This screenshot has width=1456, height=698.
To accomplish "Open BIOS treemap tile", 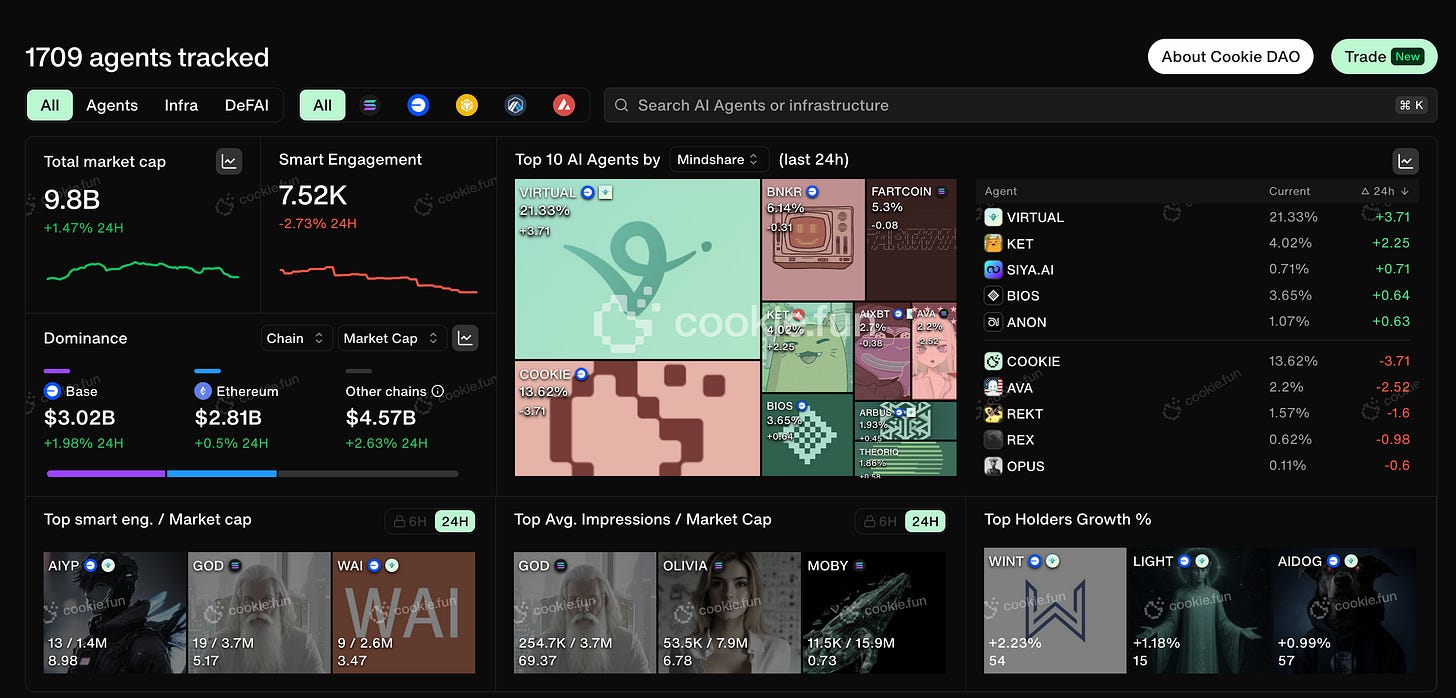I will coord(807,435).
